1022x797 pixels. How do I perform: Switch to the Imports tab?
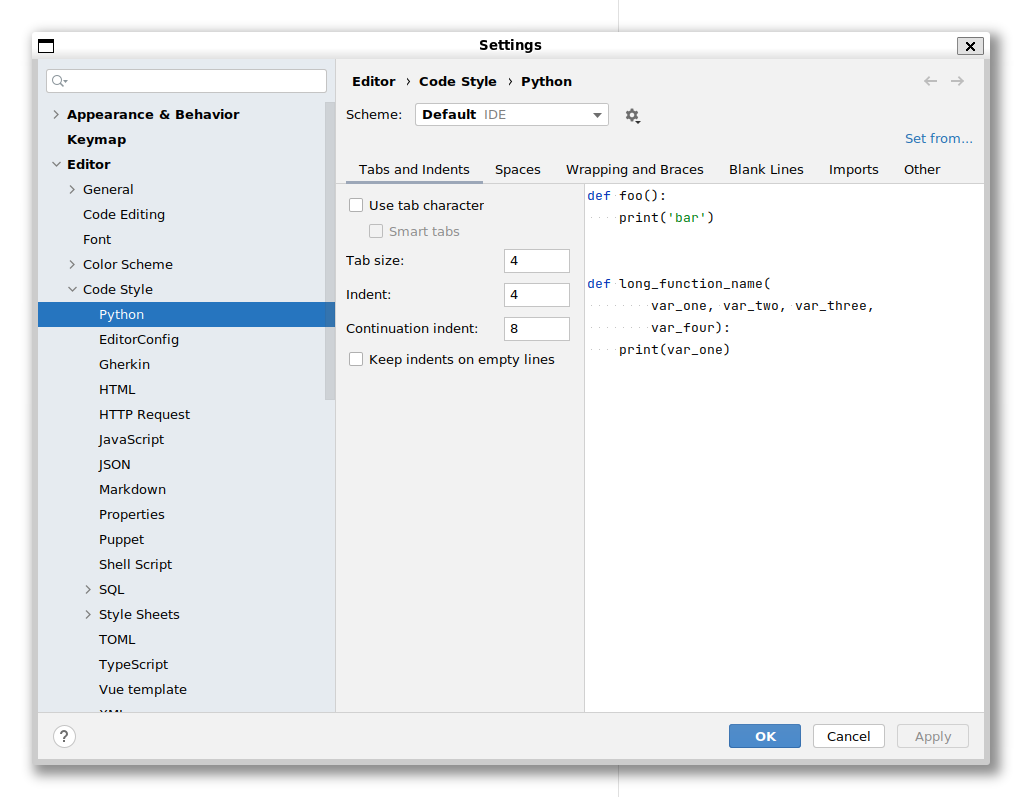pyautogui.click(x=853, y=169)
